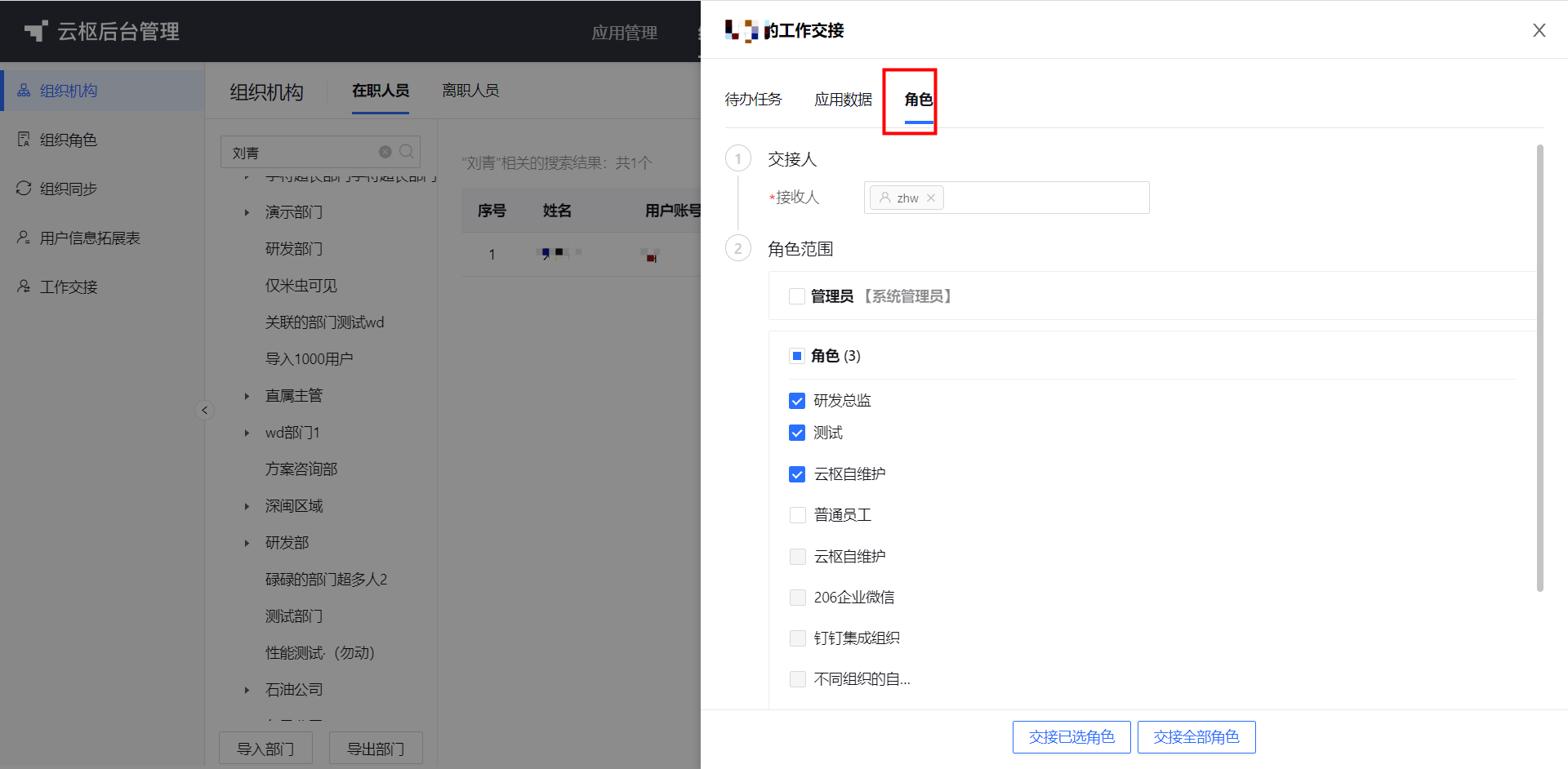Expand the 演示部门 tree node
Screen dimensions: 1568x769
(x=247, y=212)
